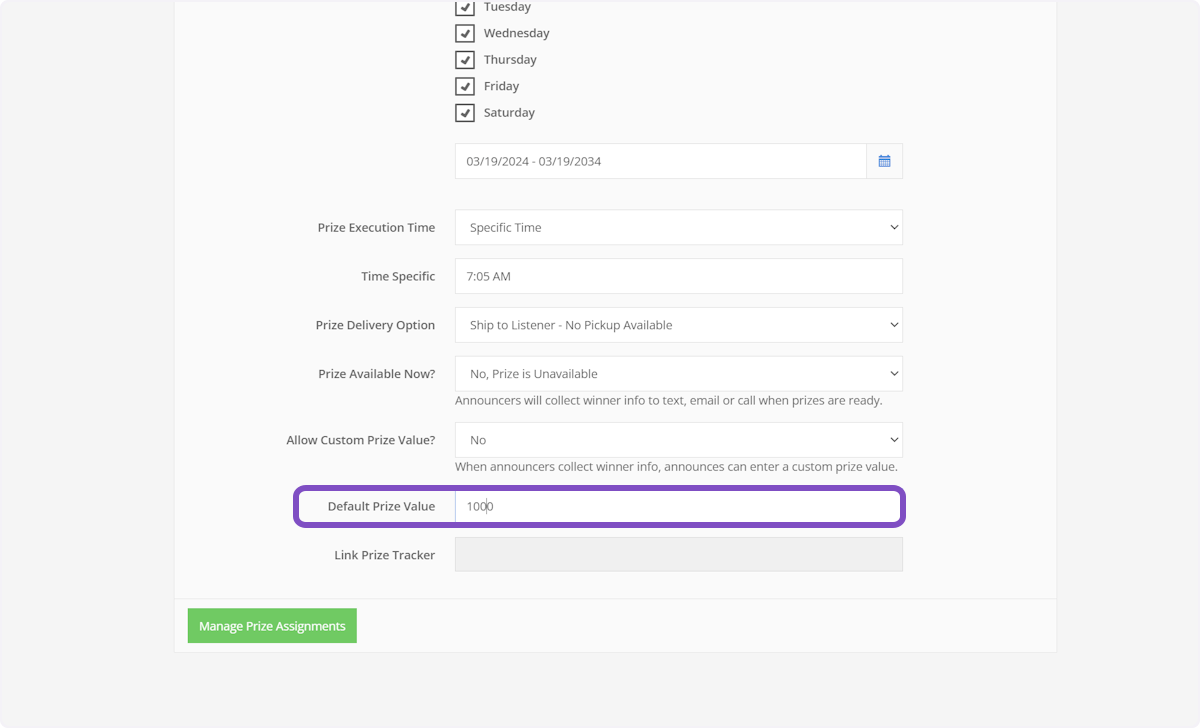The image size is (1200, 728).
Task: Click the Prize Delivery Option label text
Action: (375, 325)
